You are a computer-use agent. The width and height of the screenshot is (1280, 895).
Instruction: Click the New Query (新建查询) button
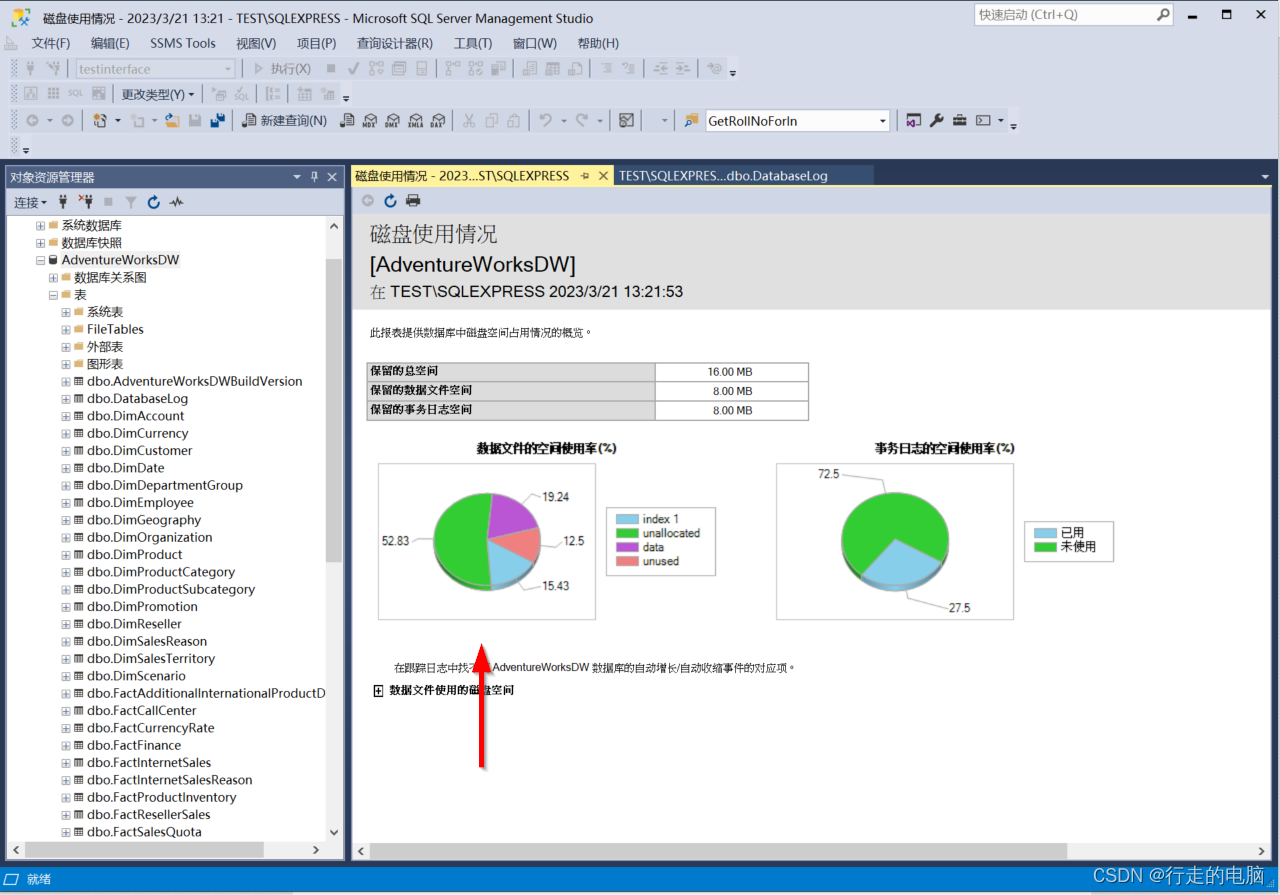[x=284, y=121]
